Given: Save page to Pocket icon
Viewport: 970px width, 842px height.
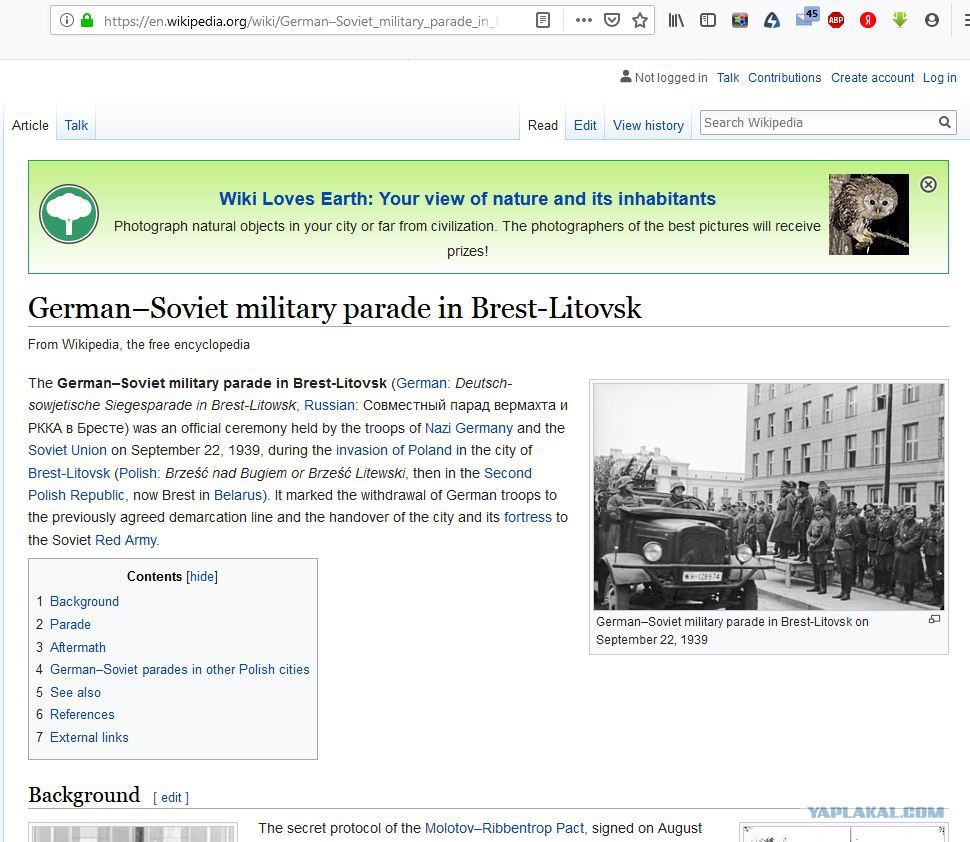Looking at the screenshot, I should tap(612, 20).
